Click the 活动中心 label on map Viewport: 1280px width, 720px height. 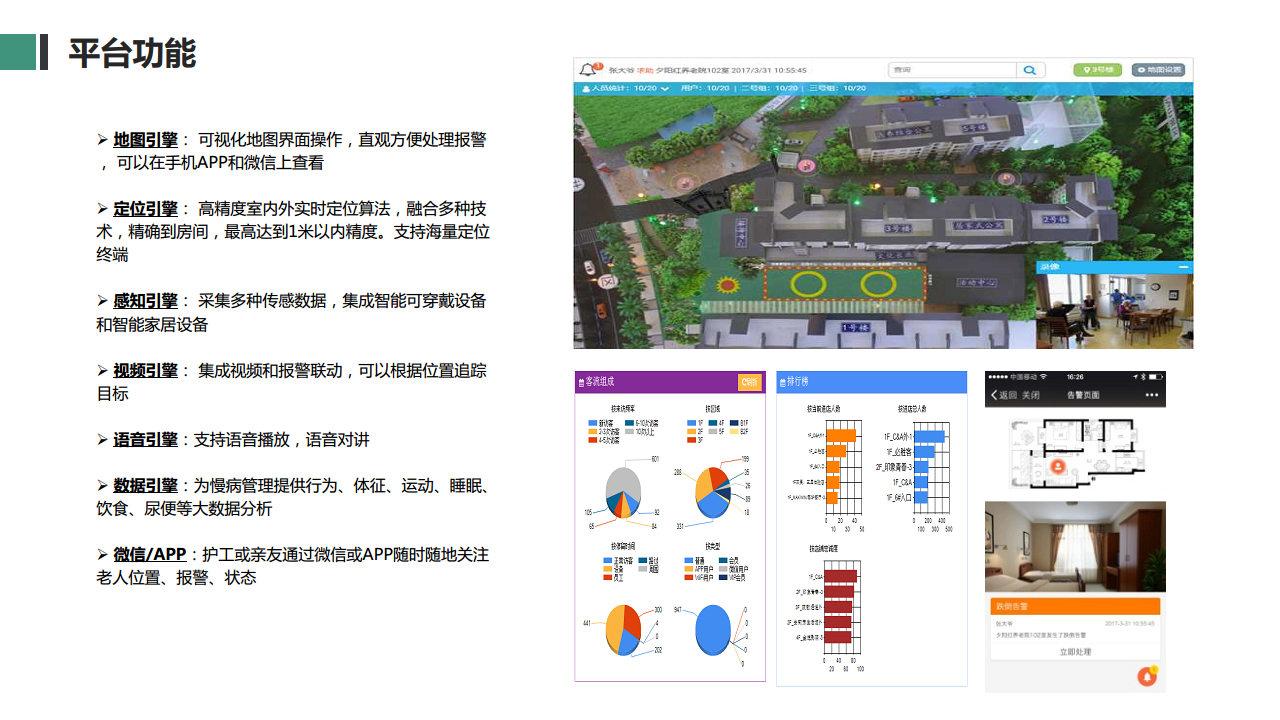click(x=976, y=282)
